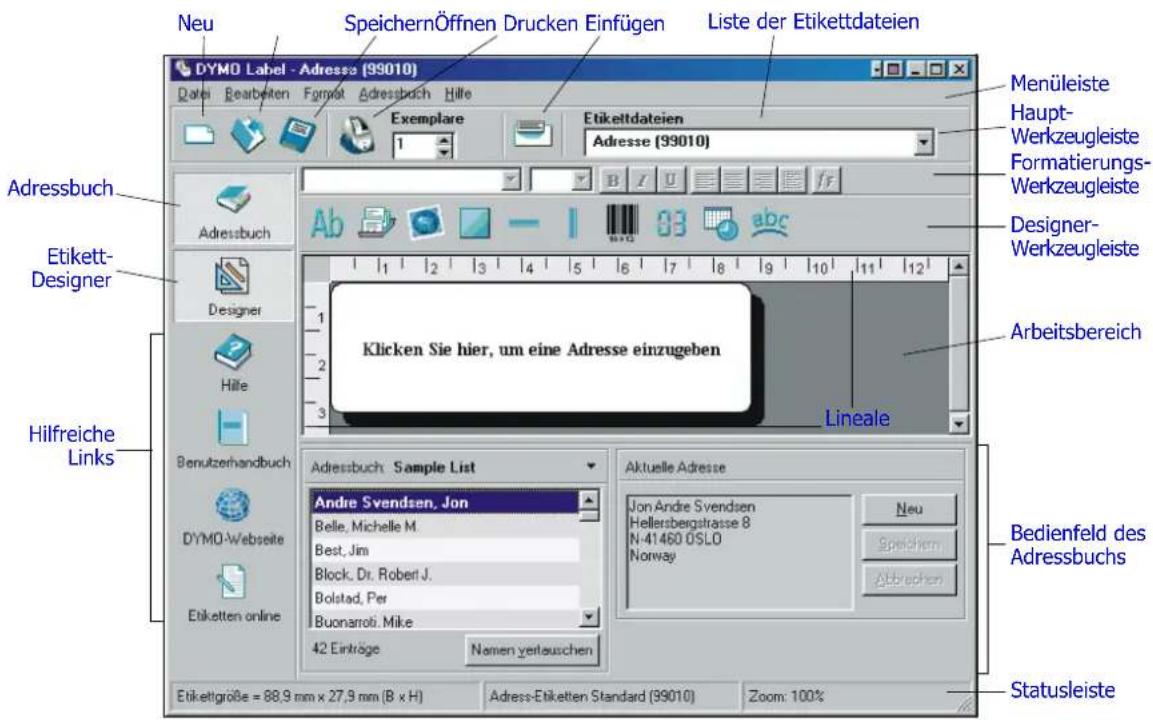Click the Etikettgröße status bar entry
This screenshot has width=1153, height=720.
299,696
